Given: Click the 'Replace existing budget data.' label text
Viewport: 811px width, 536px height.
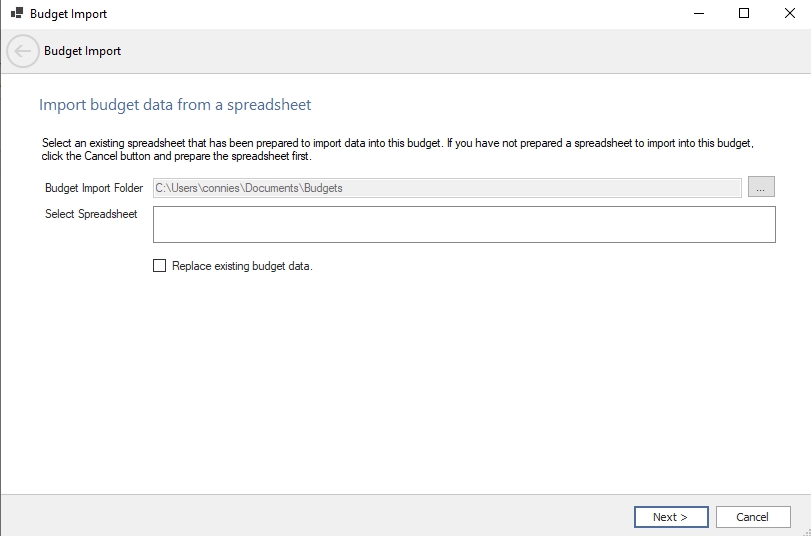Looking at the screenshot, I should coord(242,266).
